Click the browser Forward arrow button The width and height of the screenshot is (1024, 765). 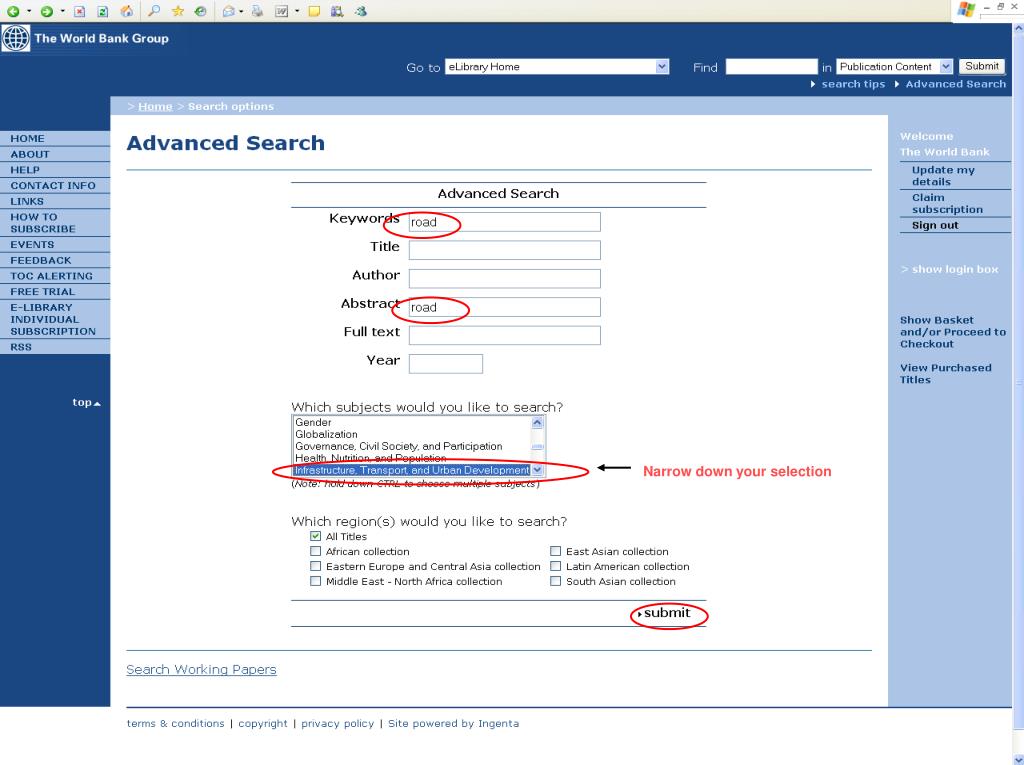[46, 11]
